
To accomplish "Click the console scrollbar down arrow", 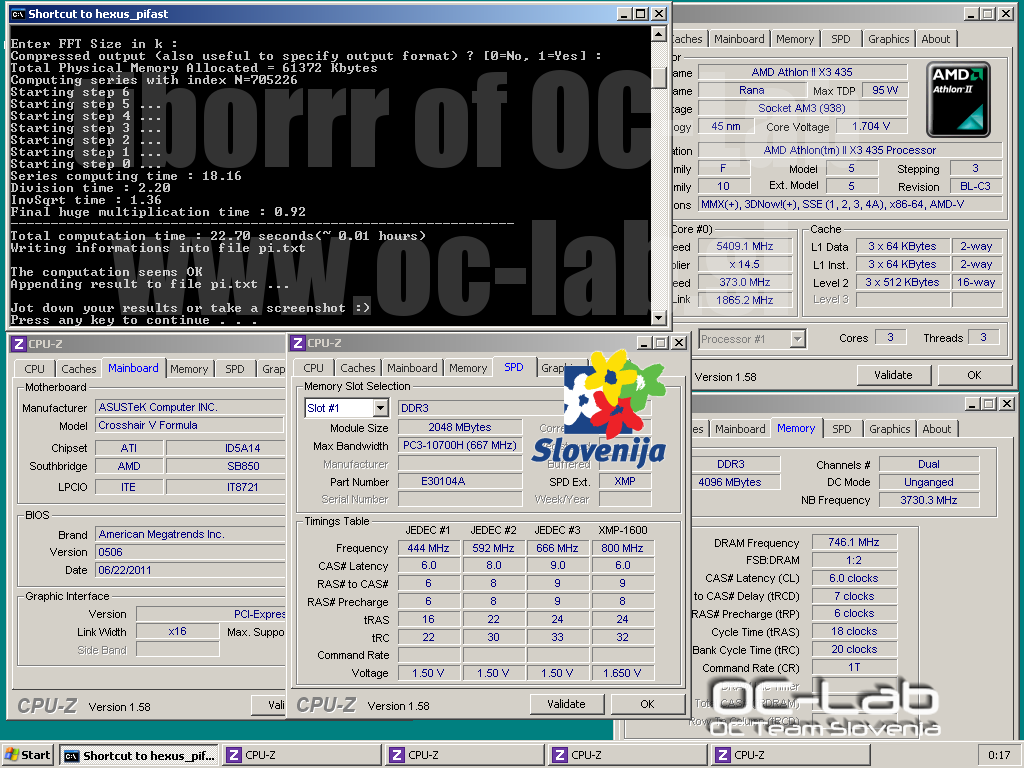I will point(659,318).
